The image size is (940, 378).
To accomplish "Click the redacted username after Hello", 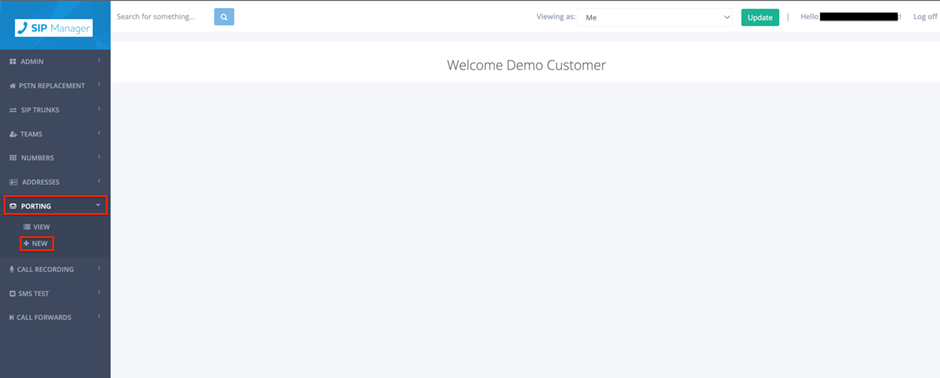I will (858, 17).
